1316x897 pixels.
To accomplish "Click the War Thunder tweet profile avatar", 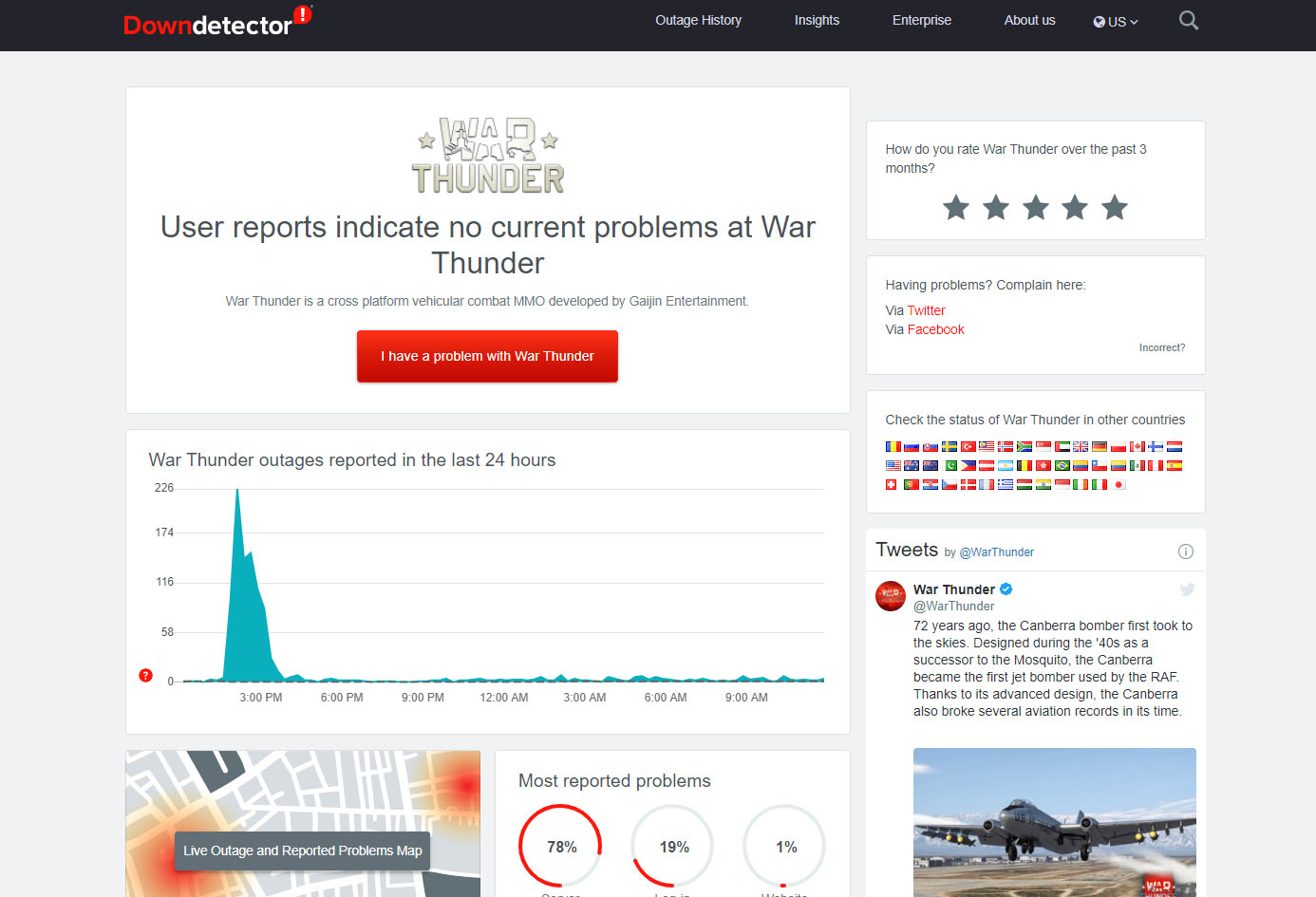I will coord(891,596).
